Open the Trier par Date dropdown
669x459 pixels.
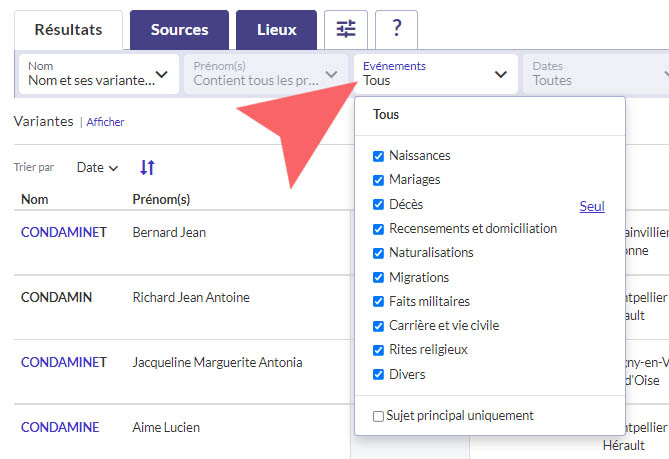tap(97, 168)
